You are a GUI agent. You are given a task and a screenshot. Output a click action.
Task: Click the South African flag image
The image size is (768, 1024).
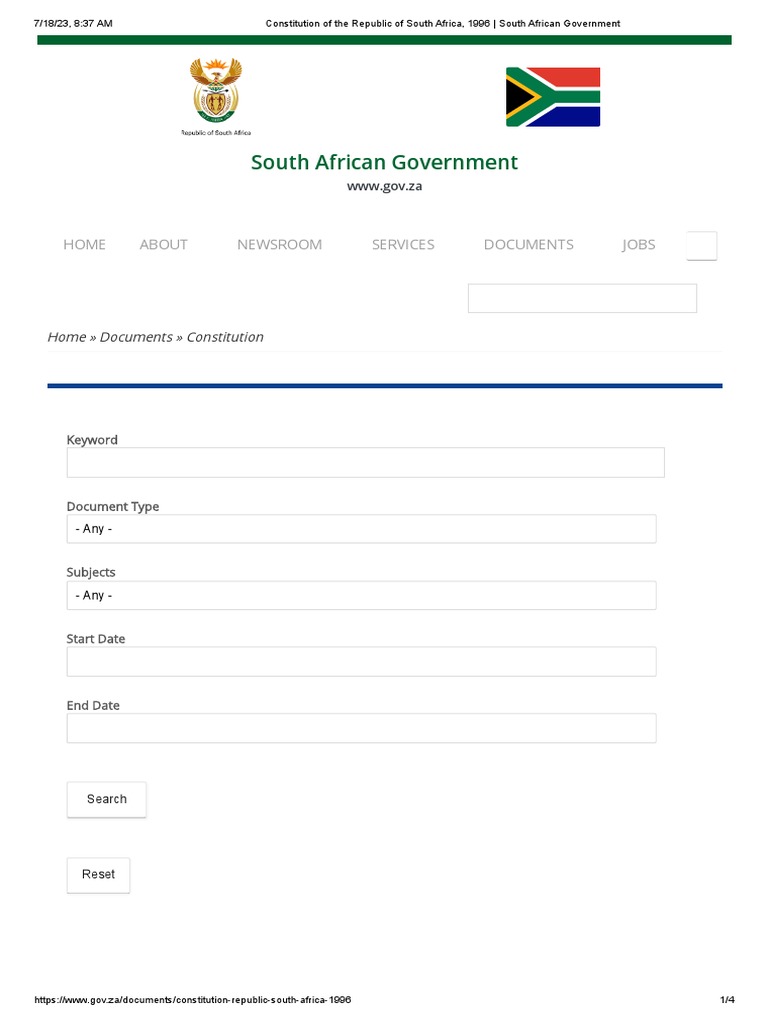coord(552,97)
